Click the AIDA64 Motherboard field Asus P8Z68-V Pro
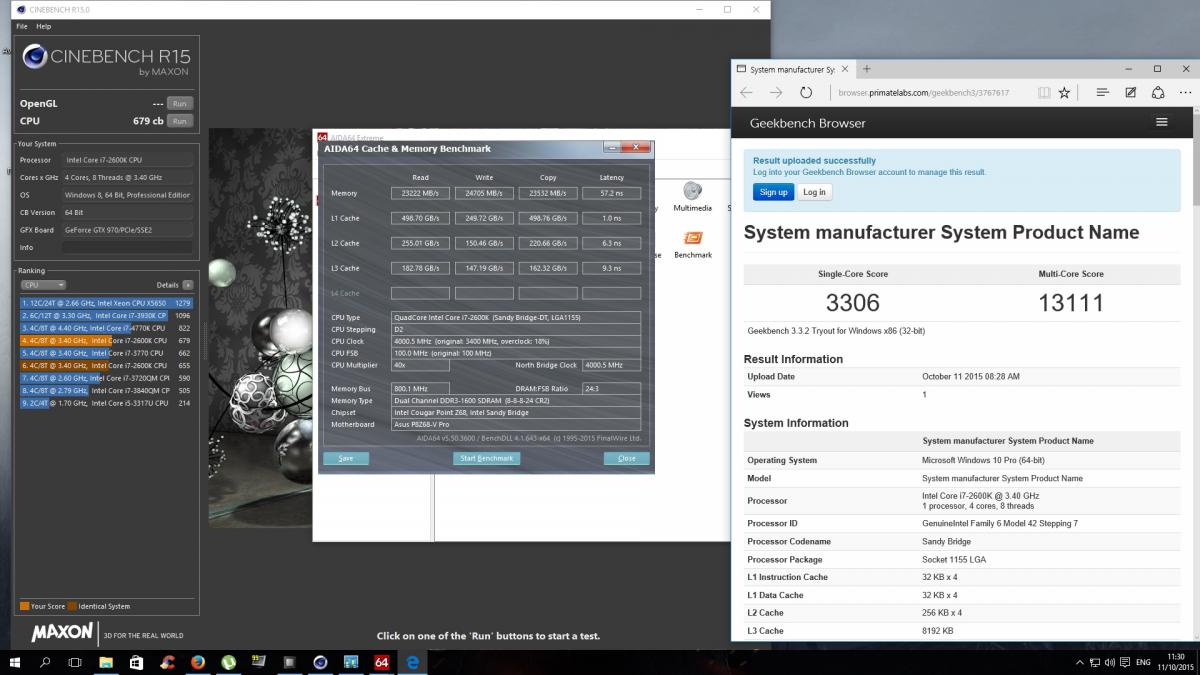Image resolution: width=1200 pixels, height=675 pixels. coord(516,424)
